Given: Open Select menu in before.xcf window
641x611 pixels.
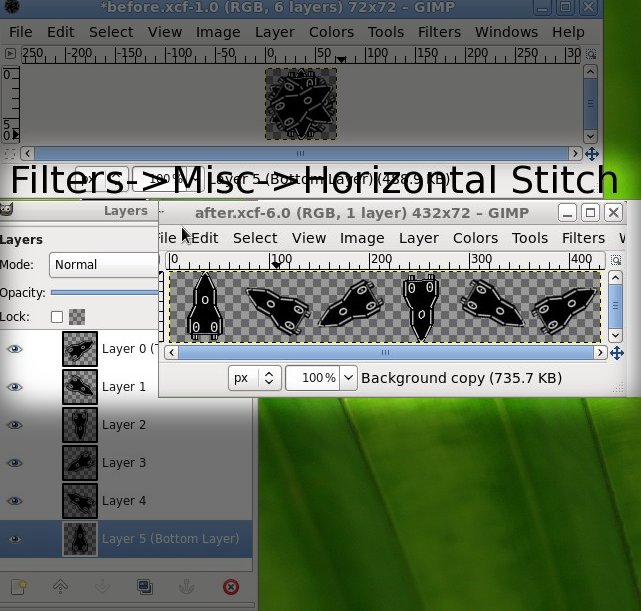Looking at the screenshot, I should tap(111, 32).
